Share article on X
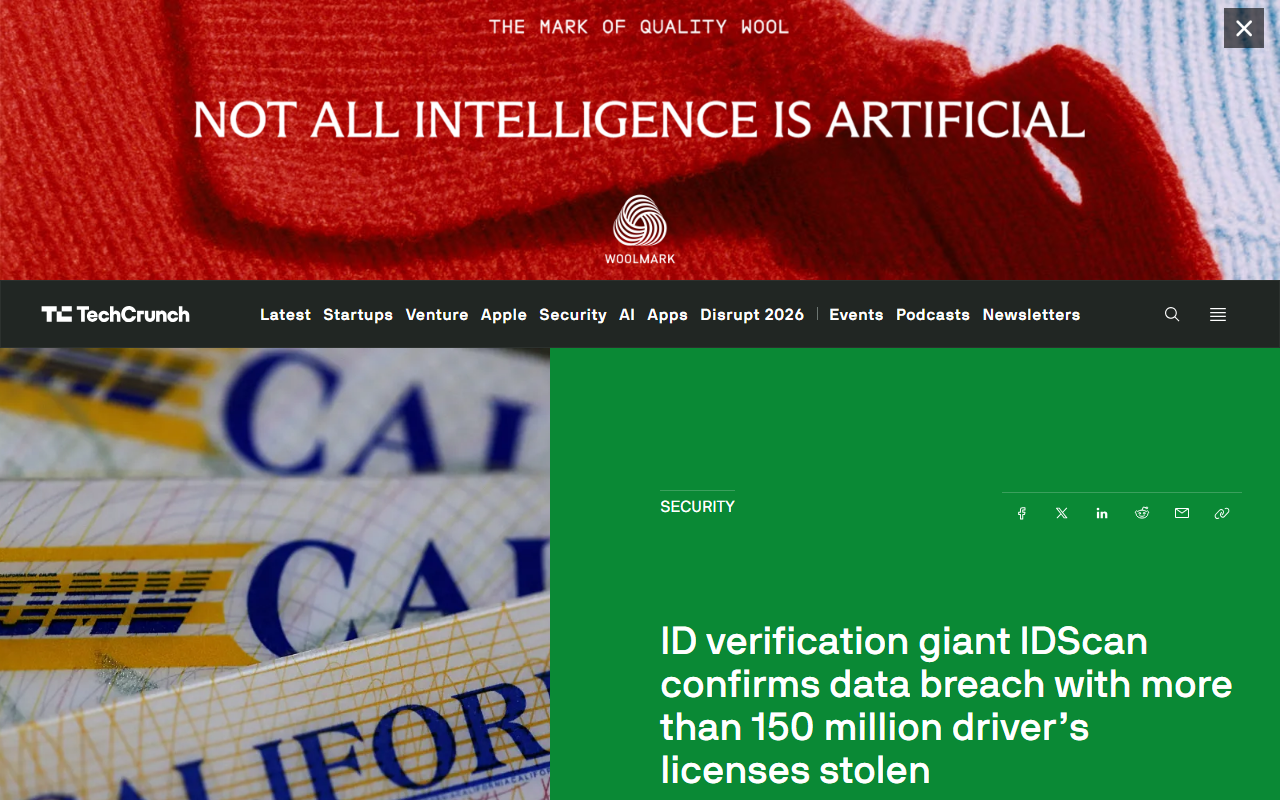 click(1062, 513)
